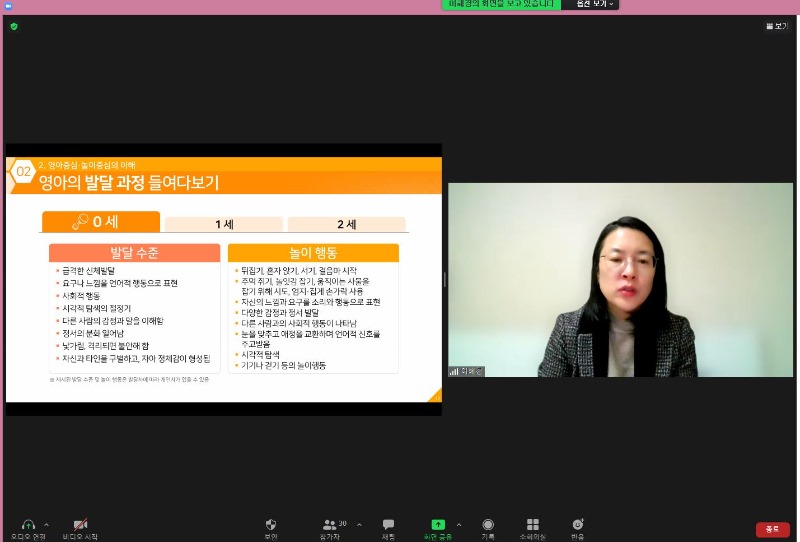Open the 옵션 보기 view options dropdown

590,5
